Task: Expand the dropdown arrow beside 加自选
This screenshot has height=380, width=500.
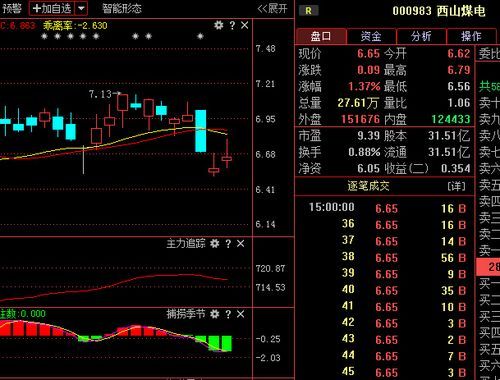Action: (x=81, y=8)
